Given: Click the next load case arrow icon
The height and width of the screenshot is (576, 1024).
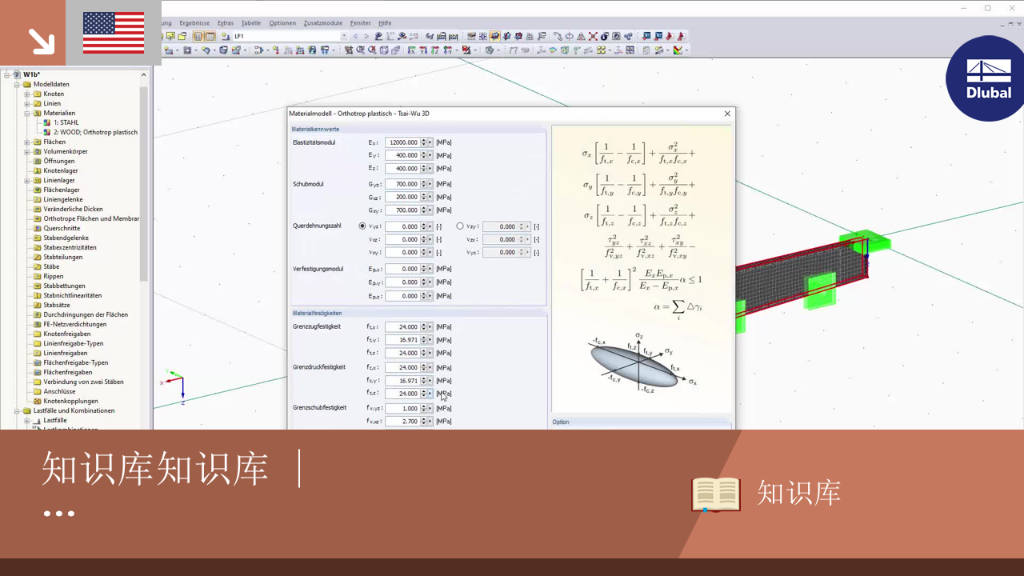Looking at the screenshot, I should click(x=366, y=37).
